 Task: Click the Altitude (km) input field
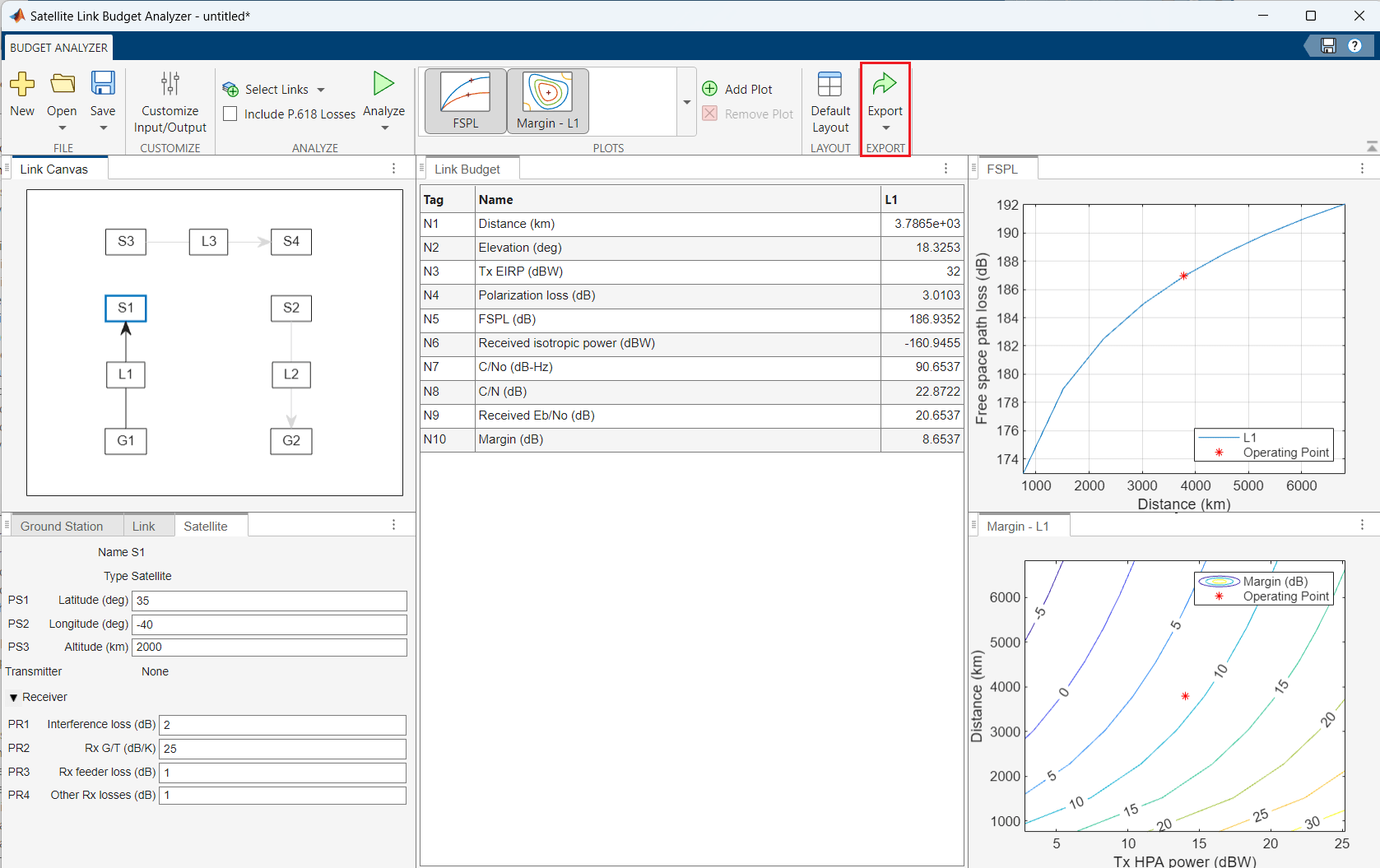(269, 648)
